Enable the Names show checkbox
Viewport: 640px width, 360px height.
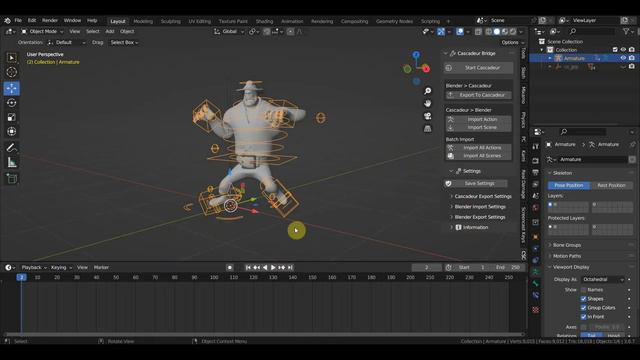(x=584, y=290)
